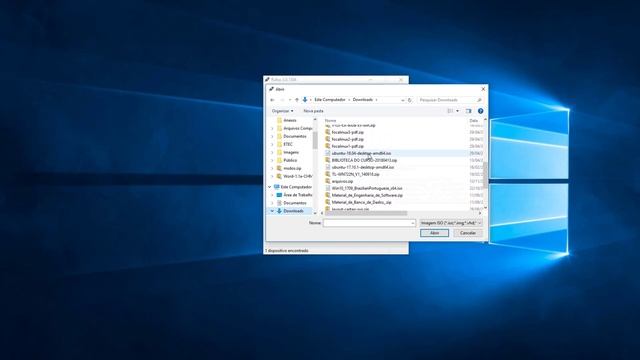
Task: Select focalmuc3-pdf.zip file
Action: click(x=347, y=132)
